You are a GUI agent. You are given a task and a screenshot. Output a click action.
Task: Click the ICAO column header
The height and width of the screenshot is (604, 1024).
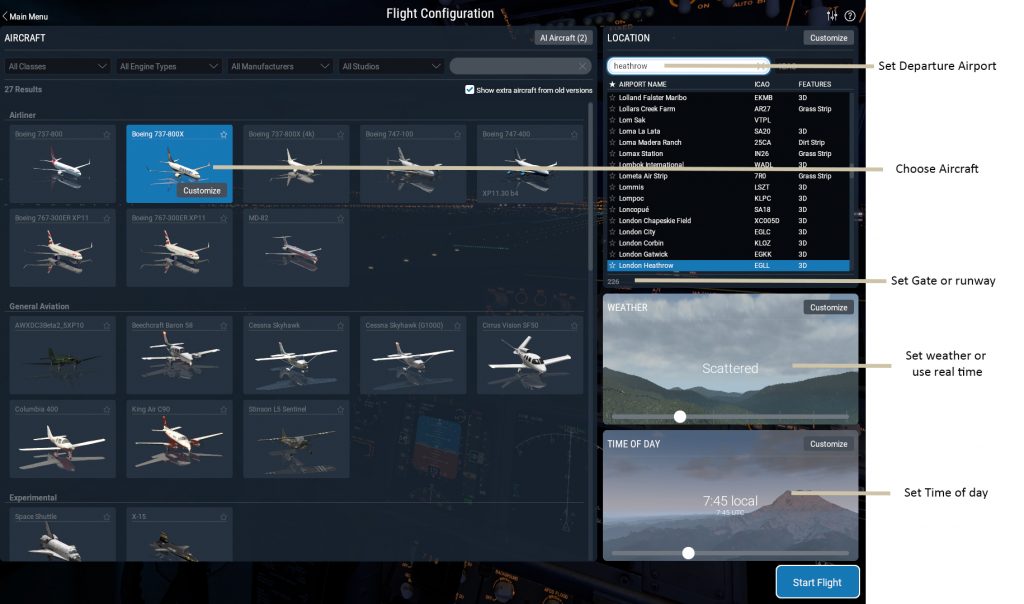(762, 84)
